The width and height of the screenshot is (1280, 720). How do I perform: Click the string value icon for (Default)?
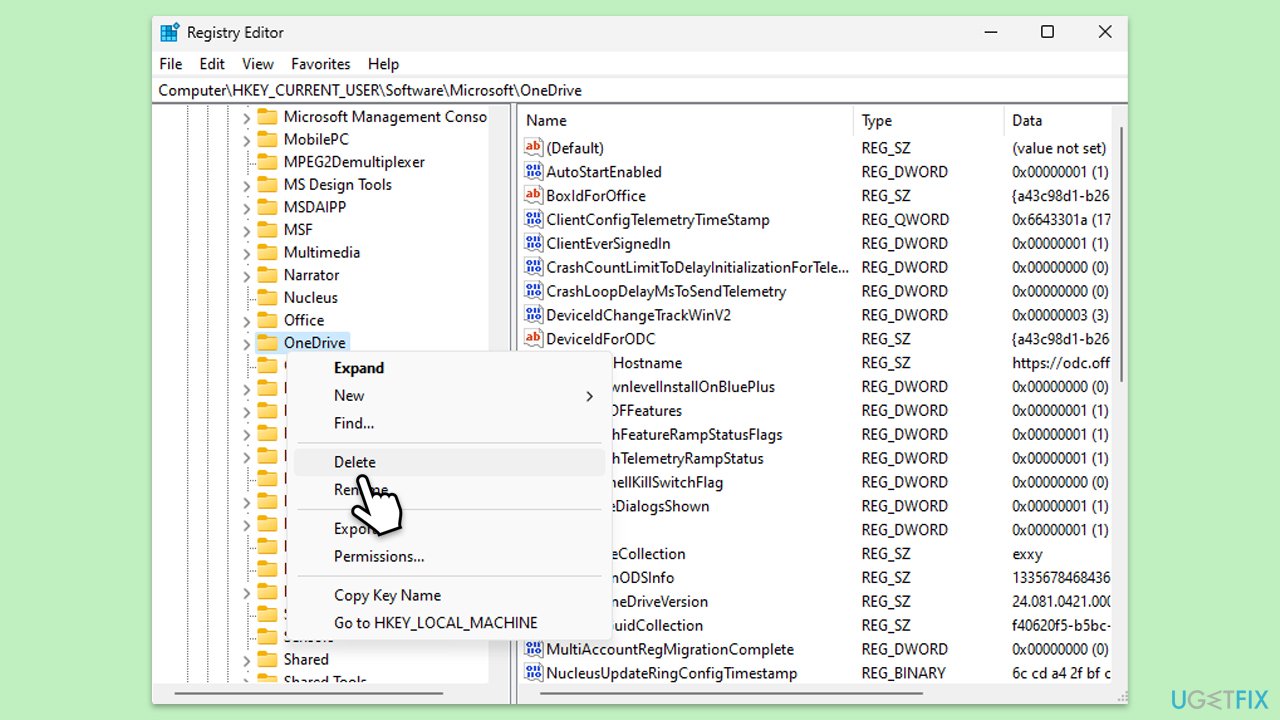[x=533, y=148]
